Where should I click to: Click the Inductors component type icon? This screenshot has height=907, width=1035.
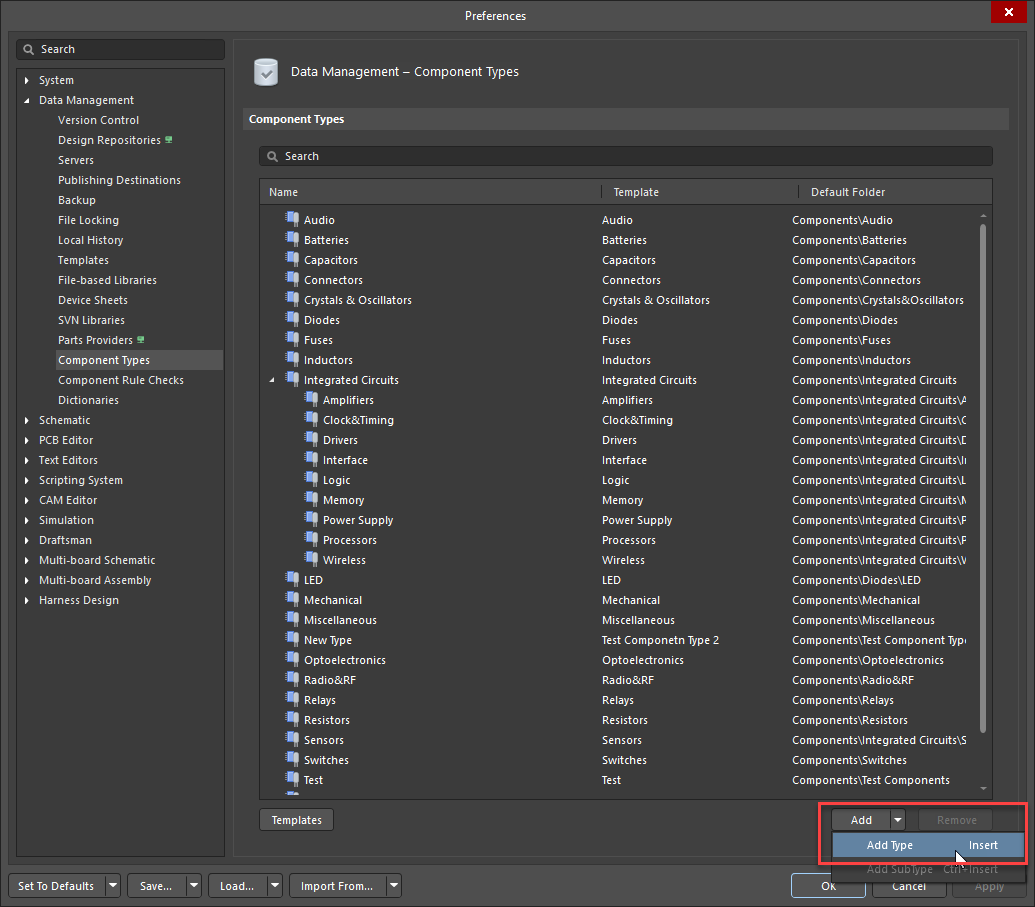click(292, 359)
